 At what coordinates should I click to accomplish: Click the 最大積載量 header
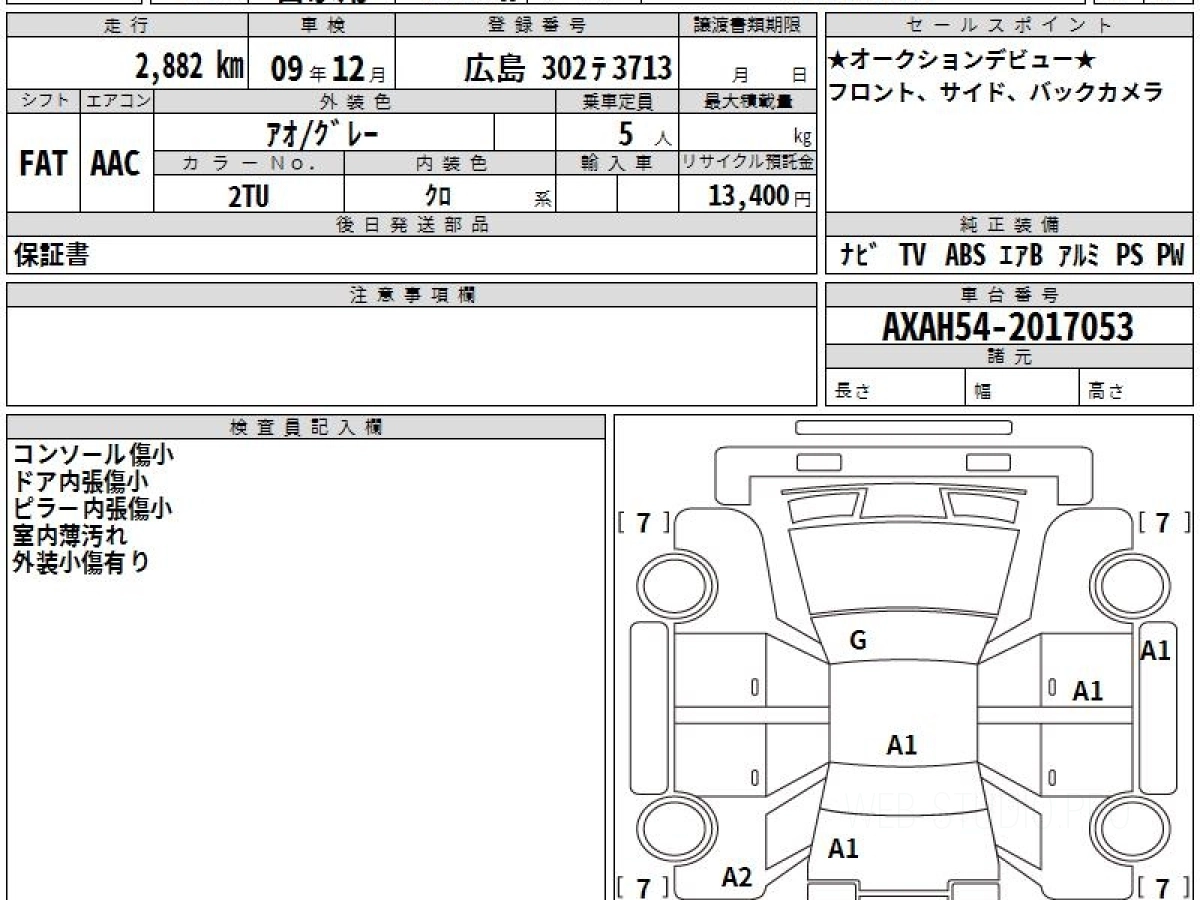pos(748,101)
